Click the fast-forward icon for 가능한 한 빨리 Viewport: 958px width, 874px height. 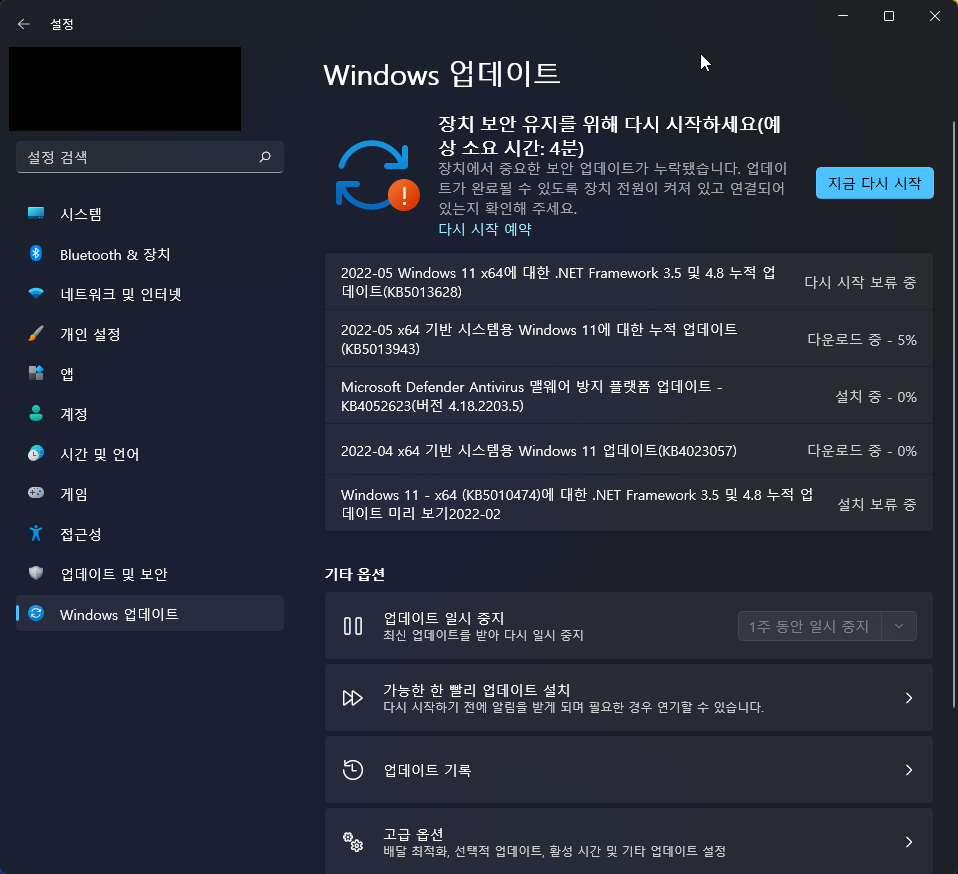click(353, 698)
